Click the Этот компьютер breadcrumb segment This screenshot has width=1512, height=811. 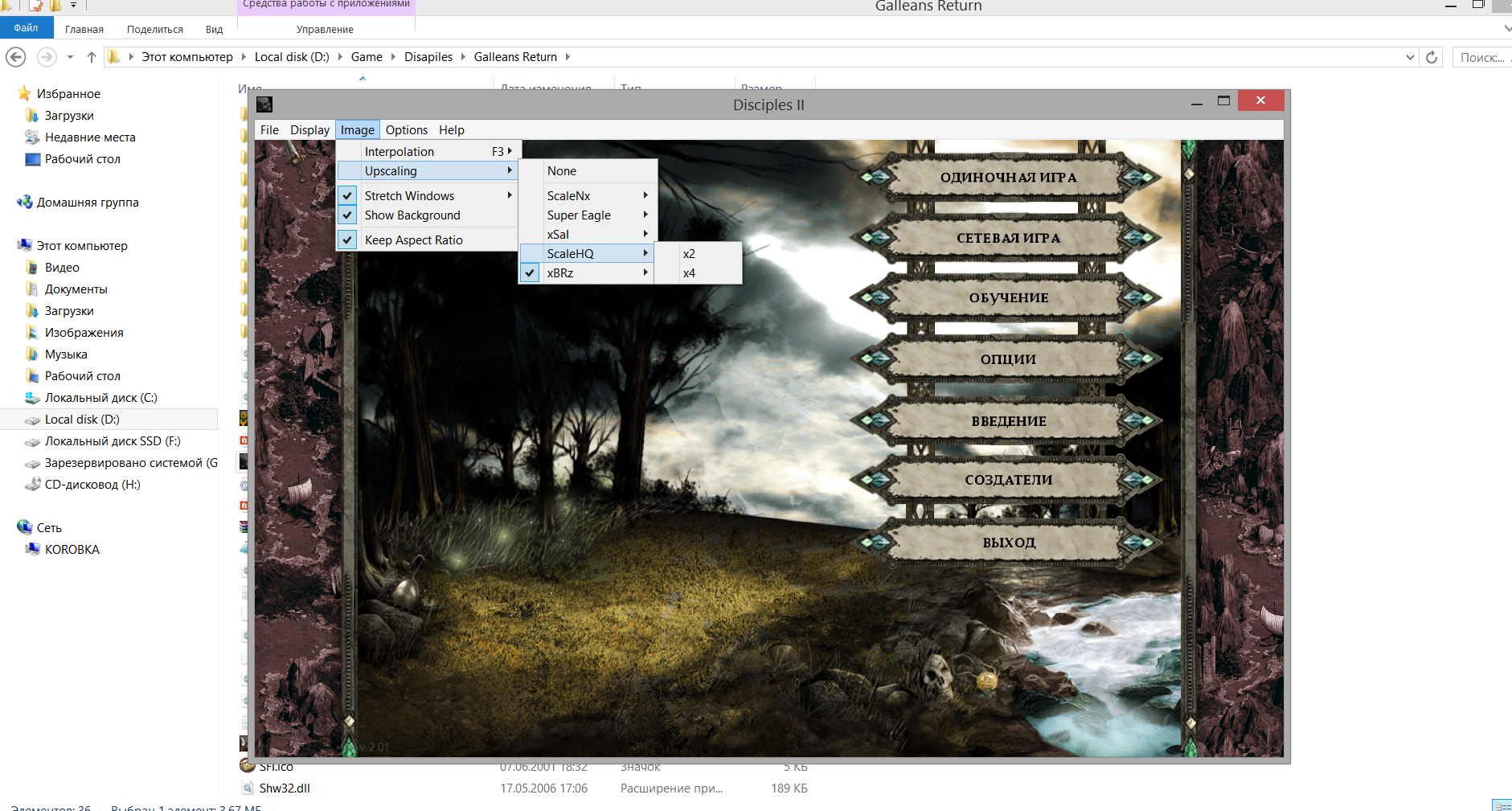pos(187,57)
